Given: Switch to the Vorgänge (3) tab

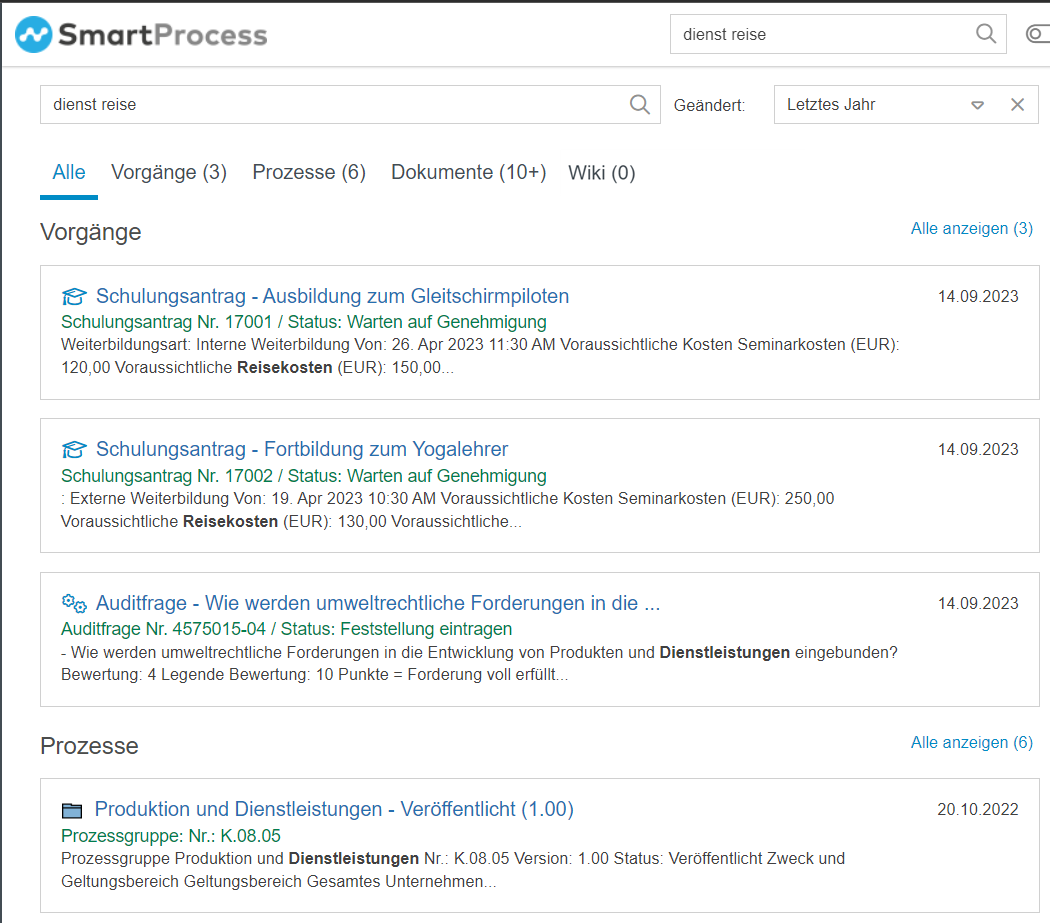Looking at the screenshot, I should pyautogui.click(x=169, y=172).
